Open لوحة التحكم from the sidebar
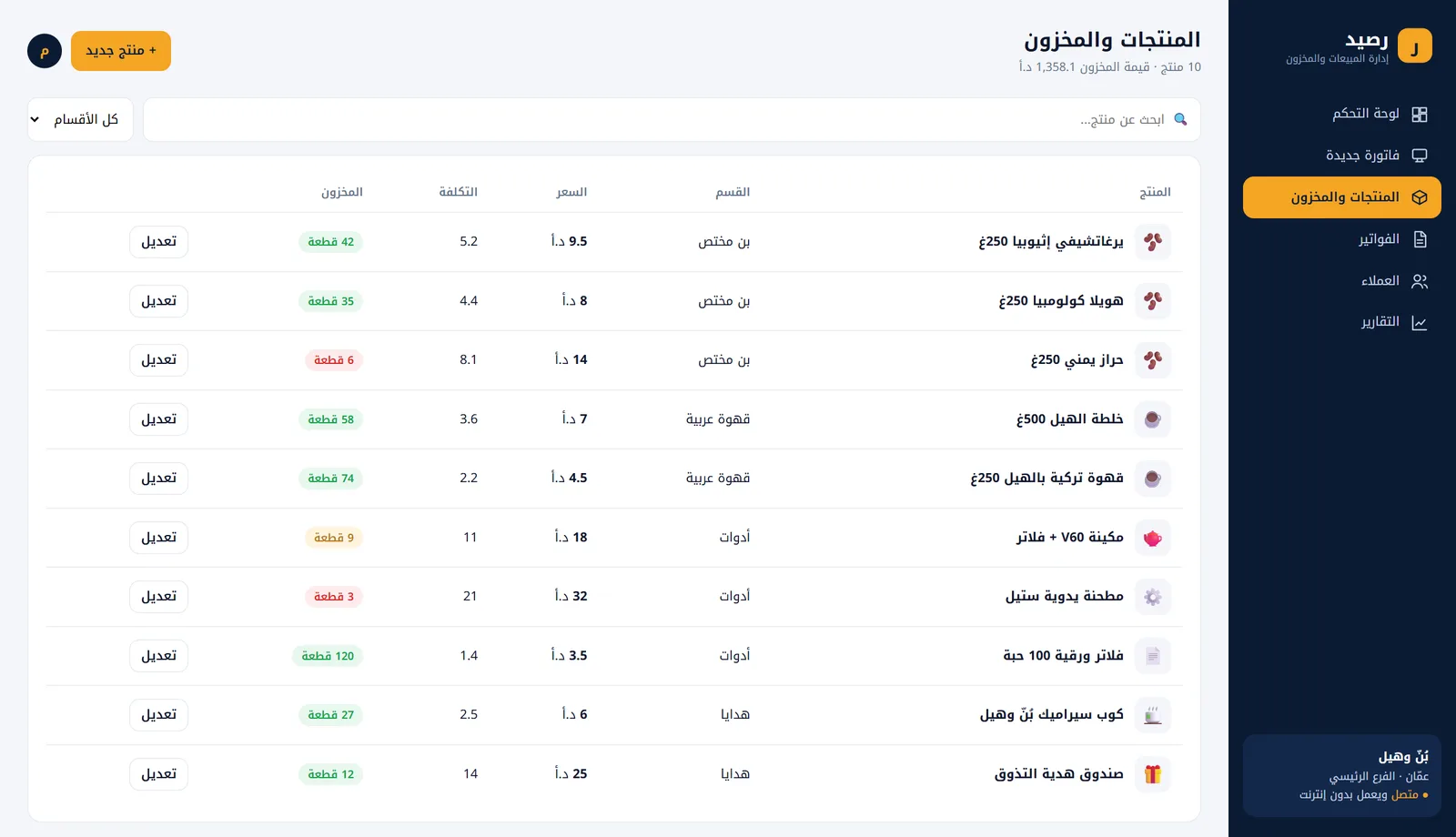 point(1341,114)
